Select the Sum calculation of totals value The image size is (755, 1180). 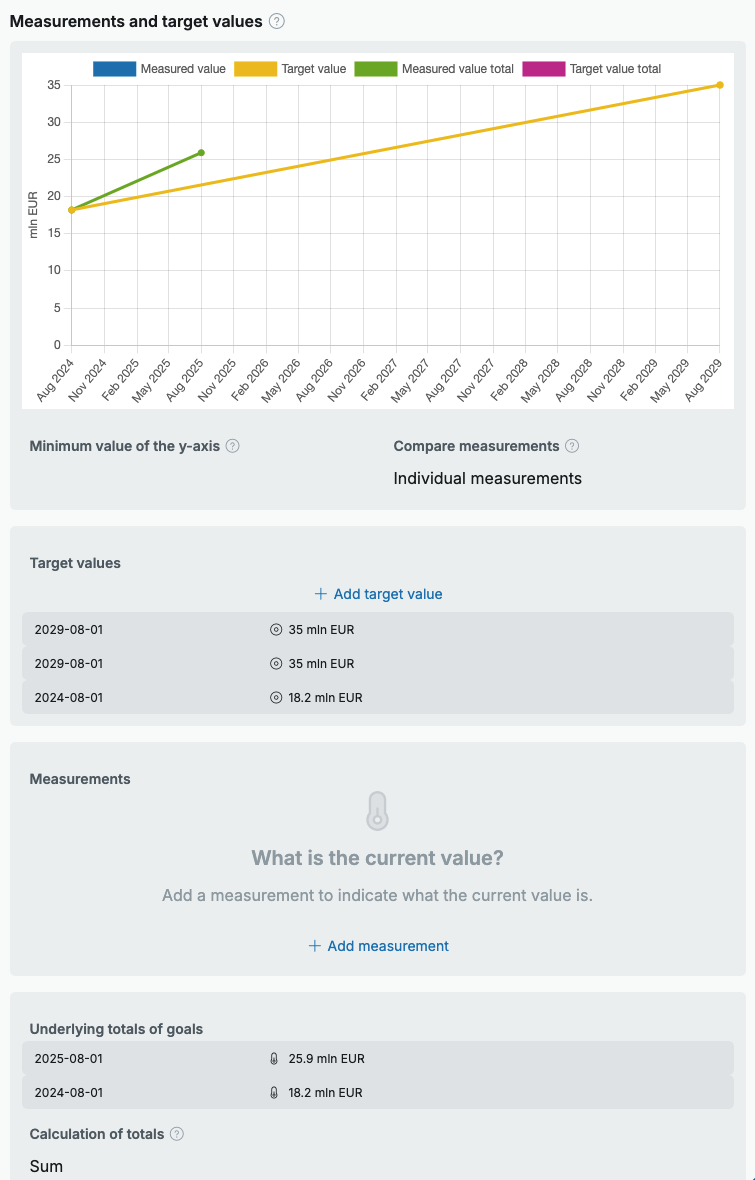click(x=46, y=1166)
